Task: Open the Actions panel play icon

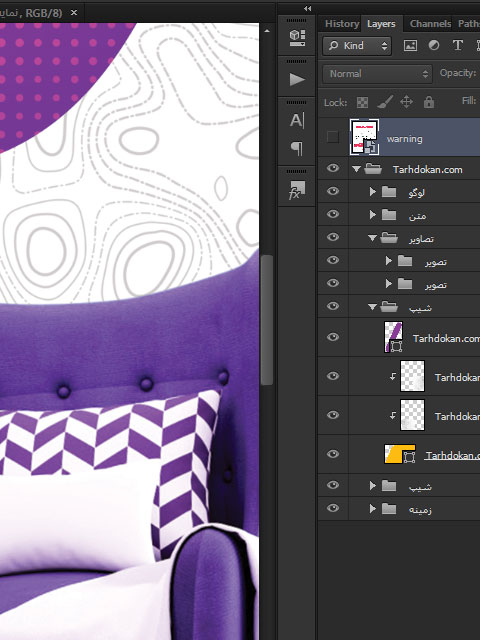Action: [x=297, y=79]
